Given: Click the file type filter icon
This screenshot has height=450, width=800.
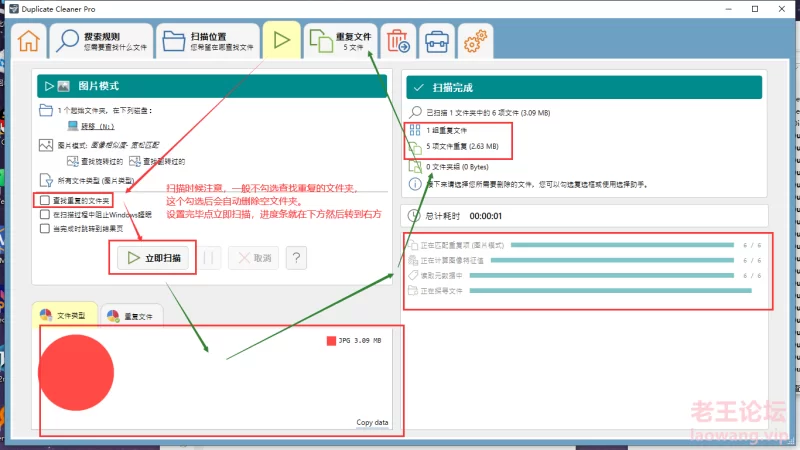Looking at the screenshot, I should [46, 180].
